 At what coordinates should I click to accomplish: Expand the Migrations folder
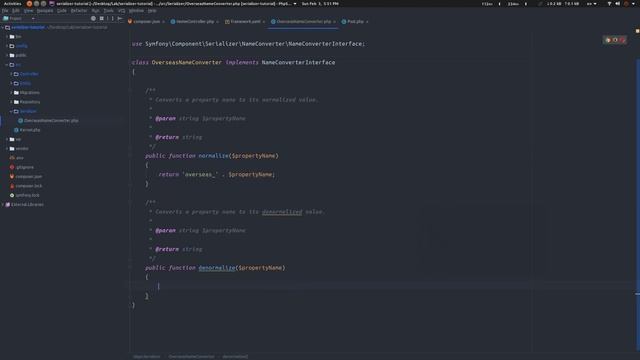tap(11, 93)
